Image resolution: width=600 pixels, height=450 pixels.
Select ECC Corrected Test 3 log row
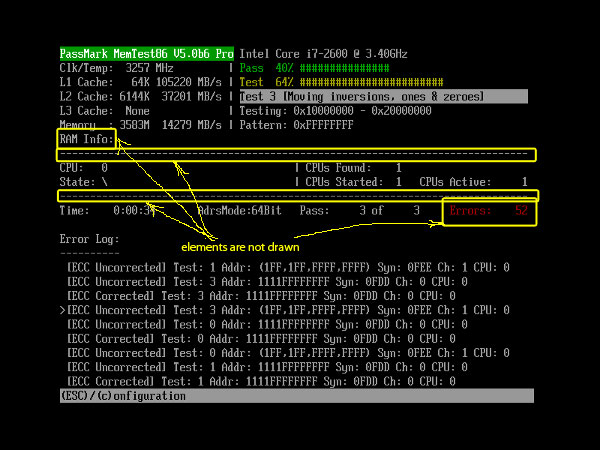[261, 296]
